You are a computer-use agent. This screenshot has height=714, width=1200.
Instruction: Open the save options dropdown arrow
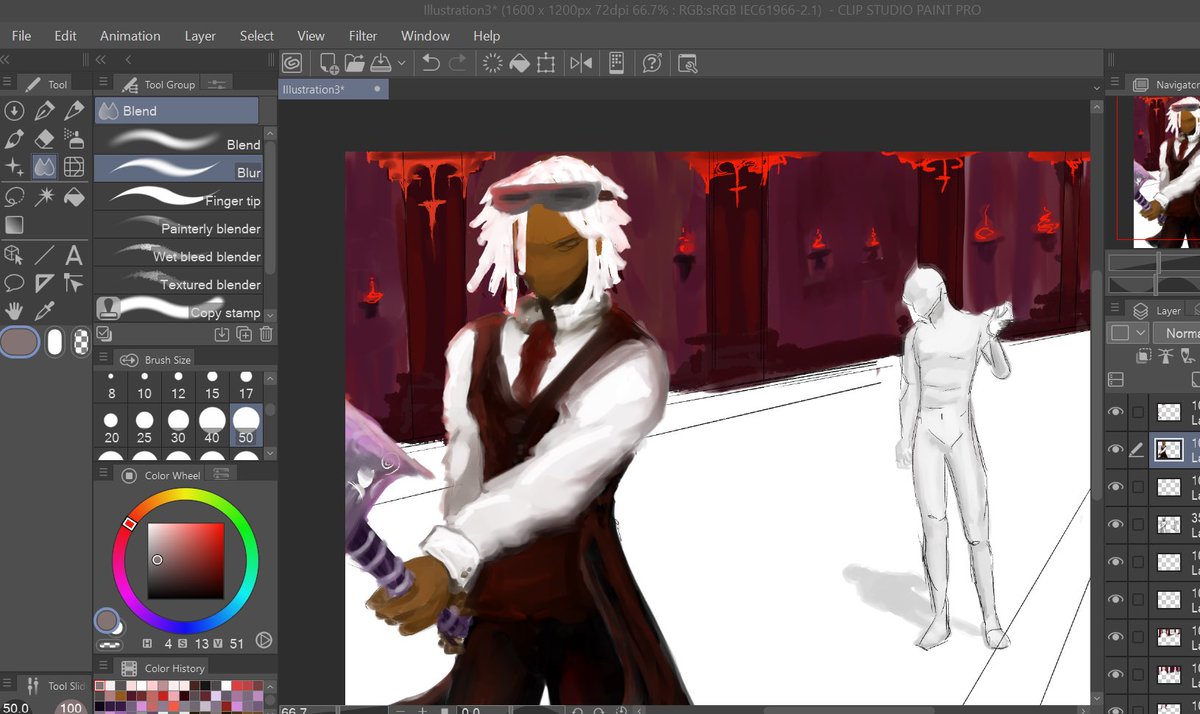401,63
